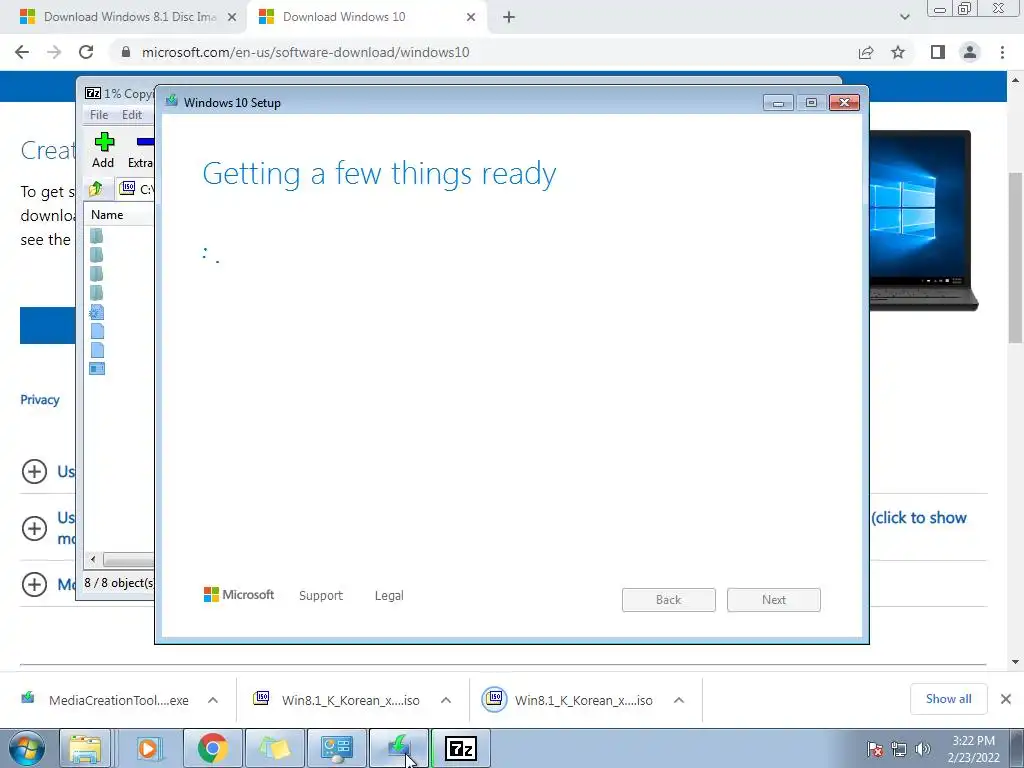Open MediaCreationTool.exe download options chevron
This screenshot has width=1024, height=768.
(x=213, y=700)
